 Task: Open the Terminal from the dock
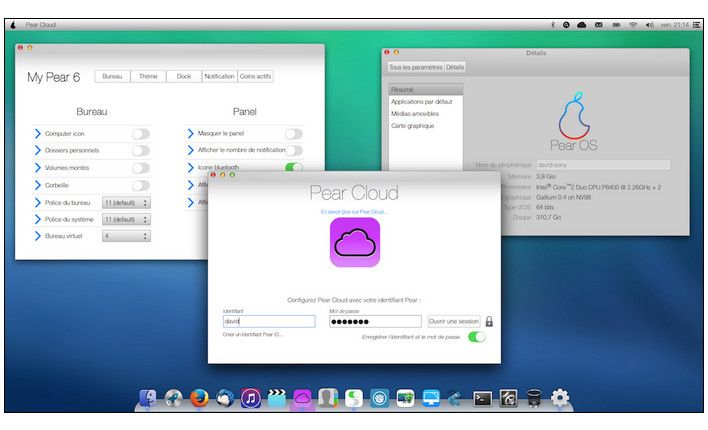[x=482, y=398]
